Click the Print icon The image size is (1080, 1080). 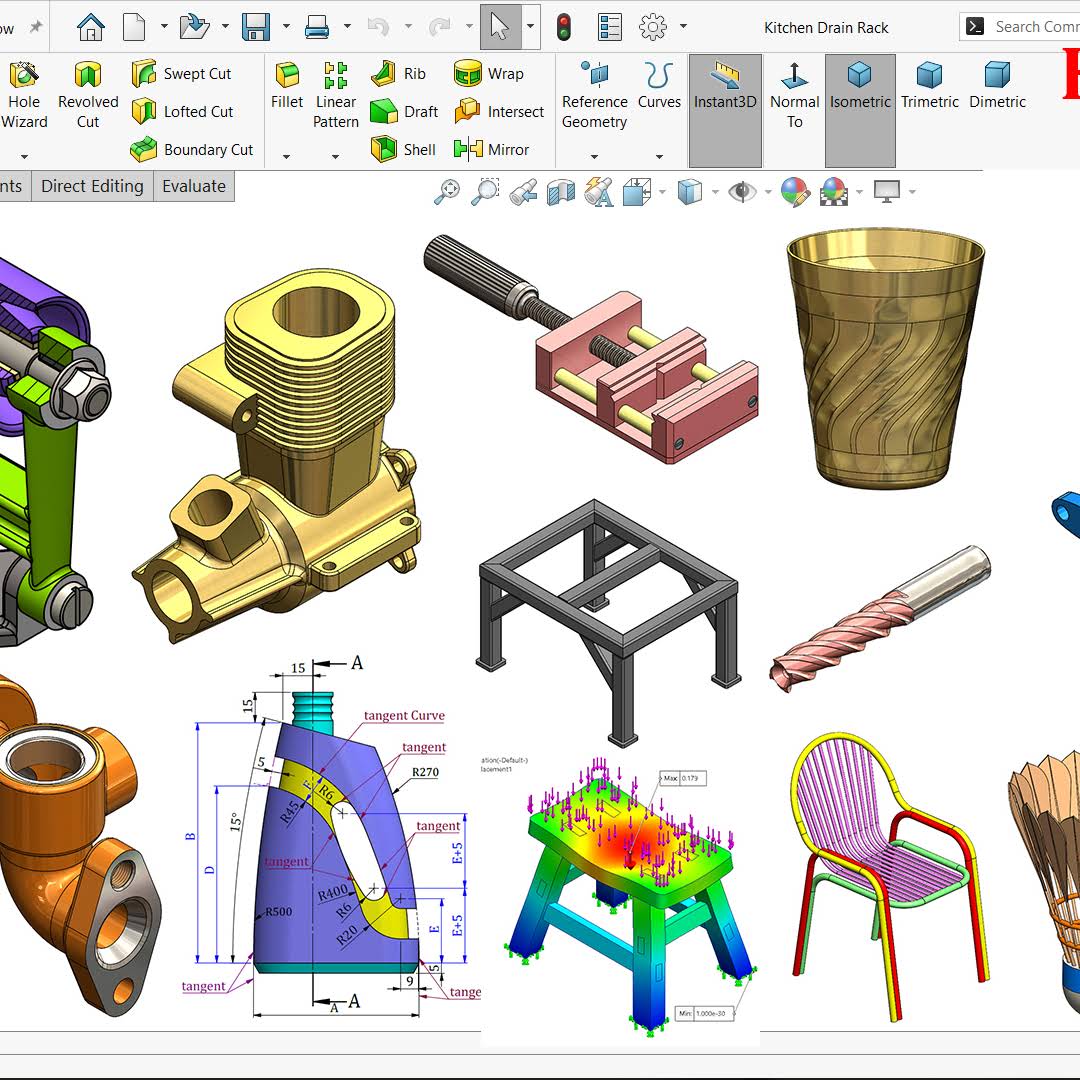point(317,28)
